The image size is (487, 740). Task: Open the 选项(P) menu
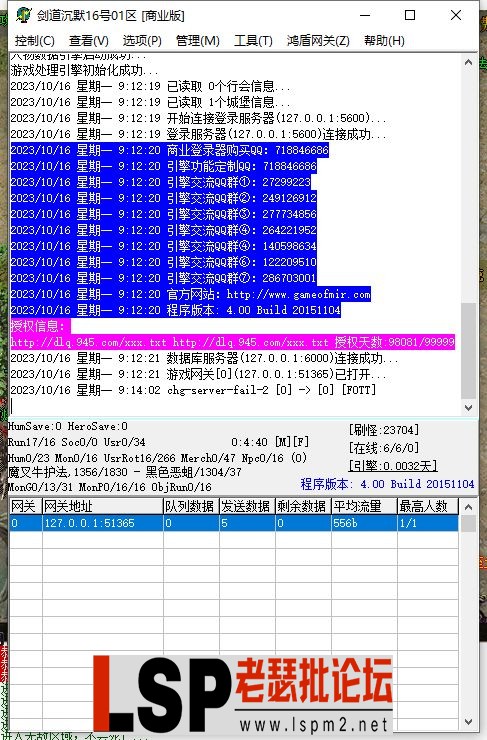click(142, 41)
